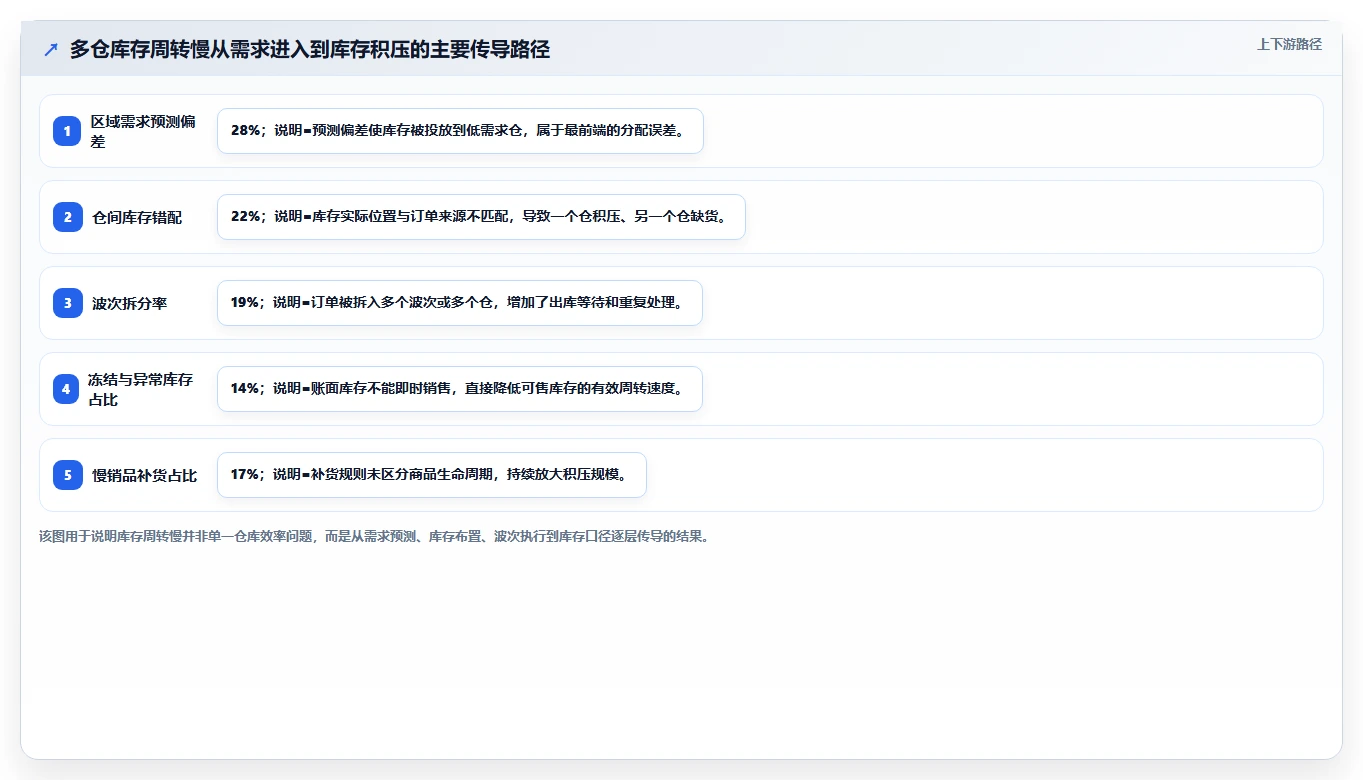Open the 22% inventory mismatch description box
The image size is (1363, 780).
[481, 217]
